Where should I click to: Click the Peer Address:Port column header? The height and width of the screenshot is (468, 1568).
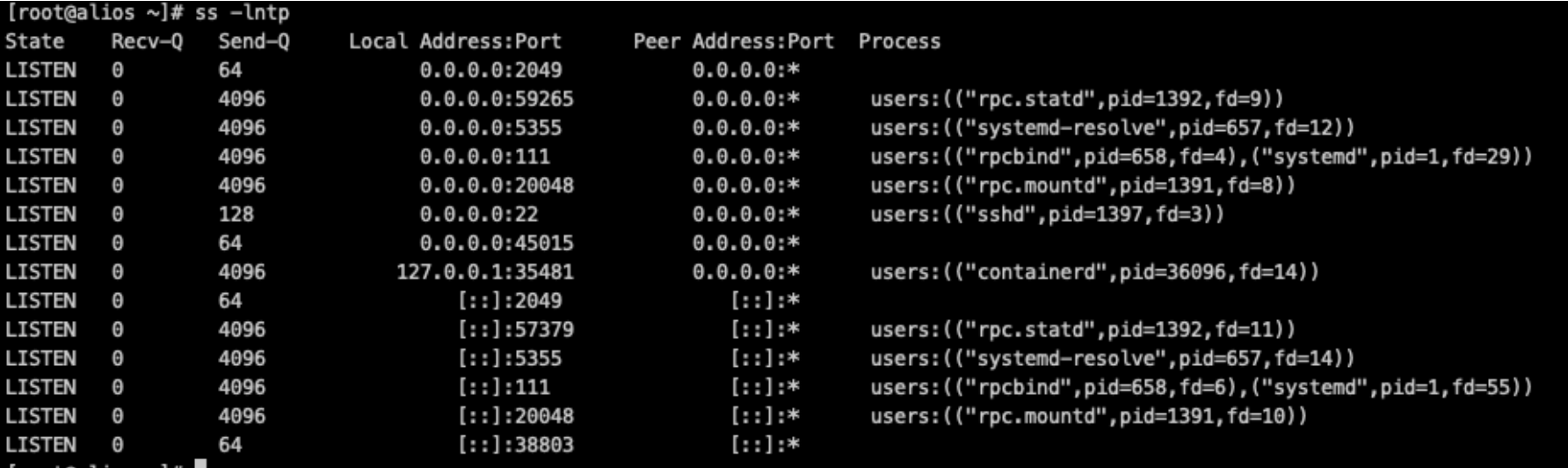point(733,41)
